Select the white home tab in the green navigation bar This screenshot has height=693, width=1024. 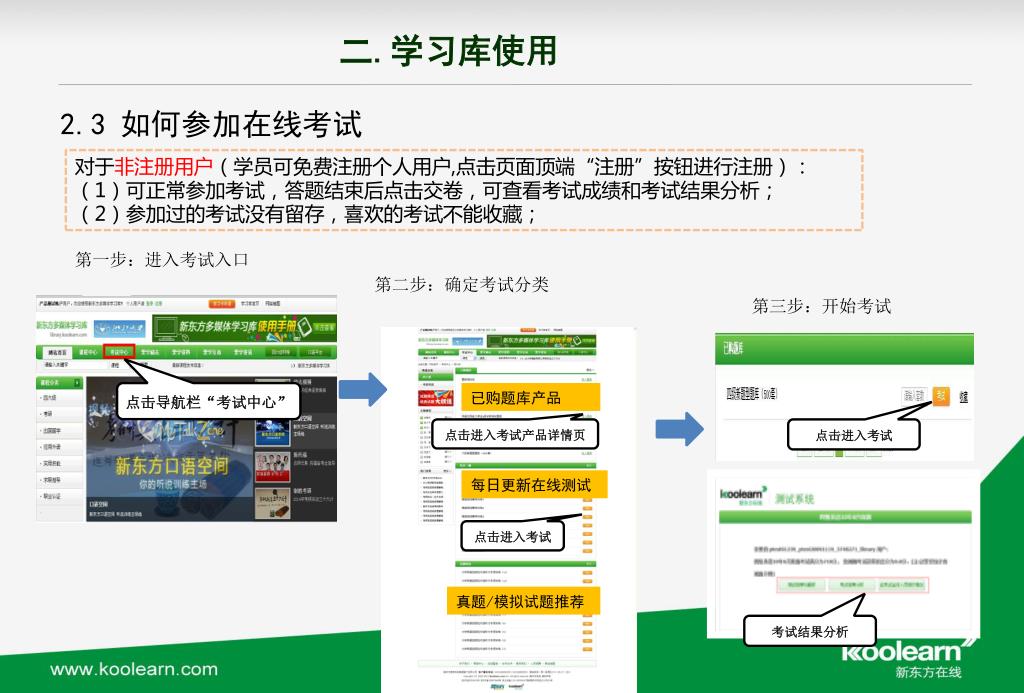point(56,352)
